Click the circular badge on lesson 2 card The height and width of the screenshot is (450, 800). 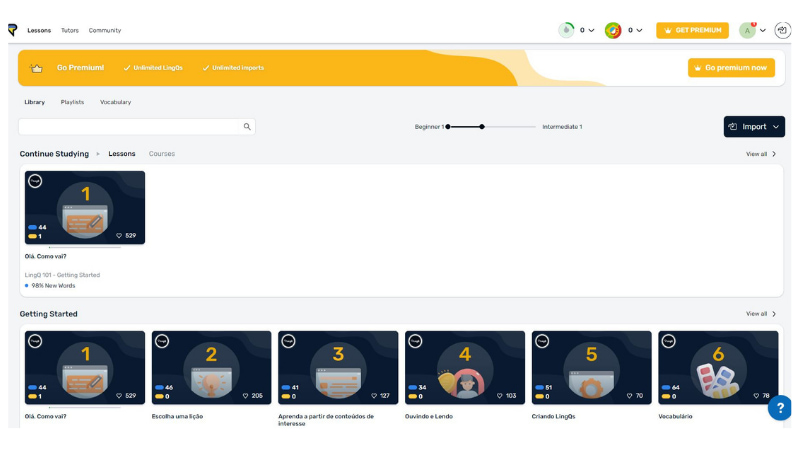pyautogui.click(x=162, y=341)
